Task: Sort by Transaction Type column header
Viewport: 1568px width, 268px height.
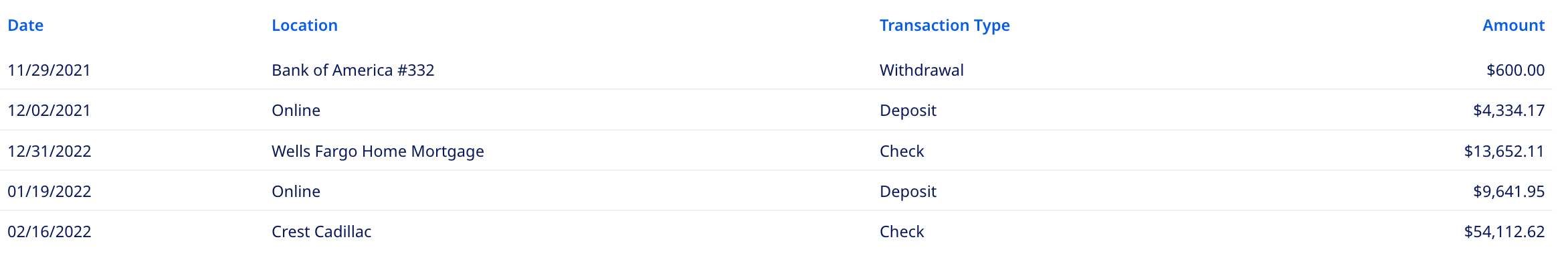Action: (x=944, y=25)
